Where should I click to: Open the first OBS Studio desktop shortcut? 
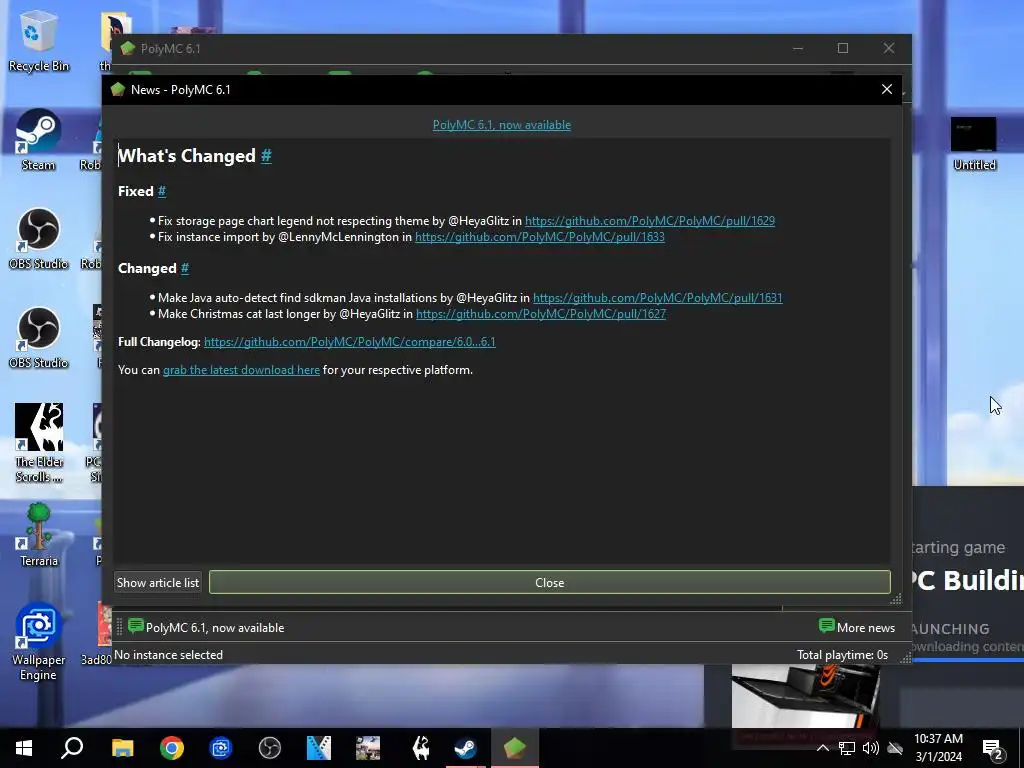(38, 239)
